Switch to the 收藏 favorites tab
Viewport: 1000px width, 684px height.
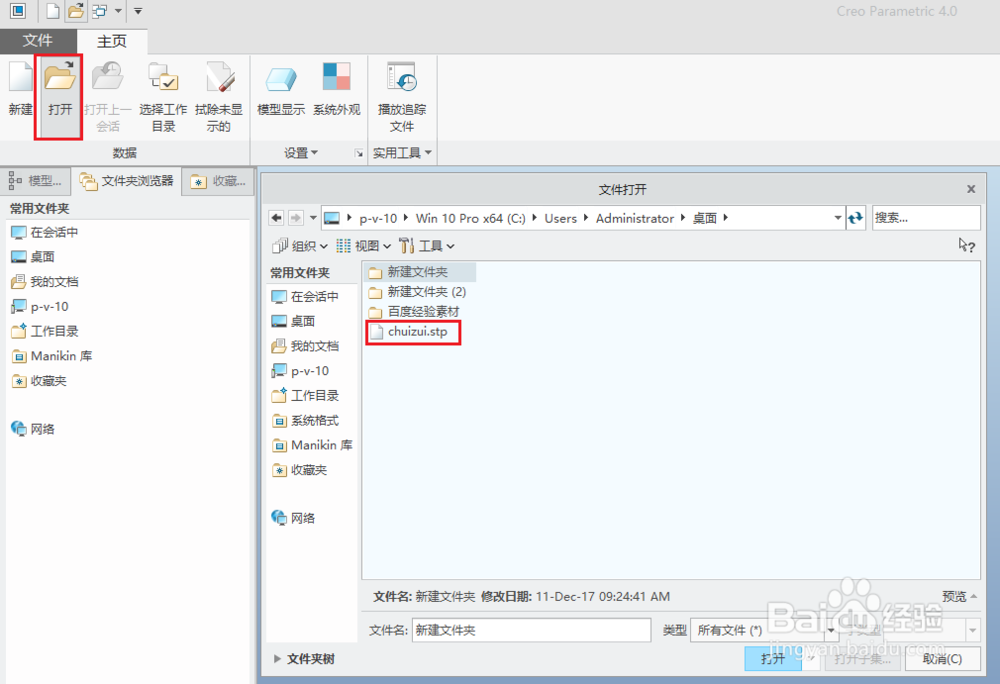(218, 182)
